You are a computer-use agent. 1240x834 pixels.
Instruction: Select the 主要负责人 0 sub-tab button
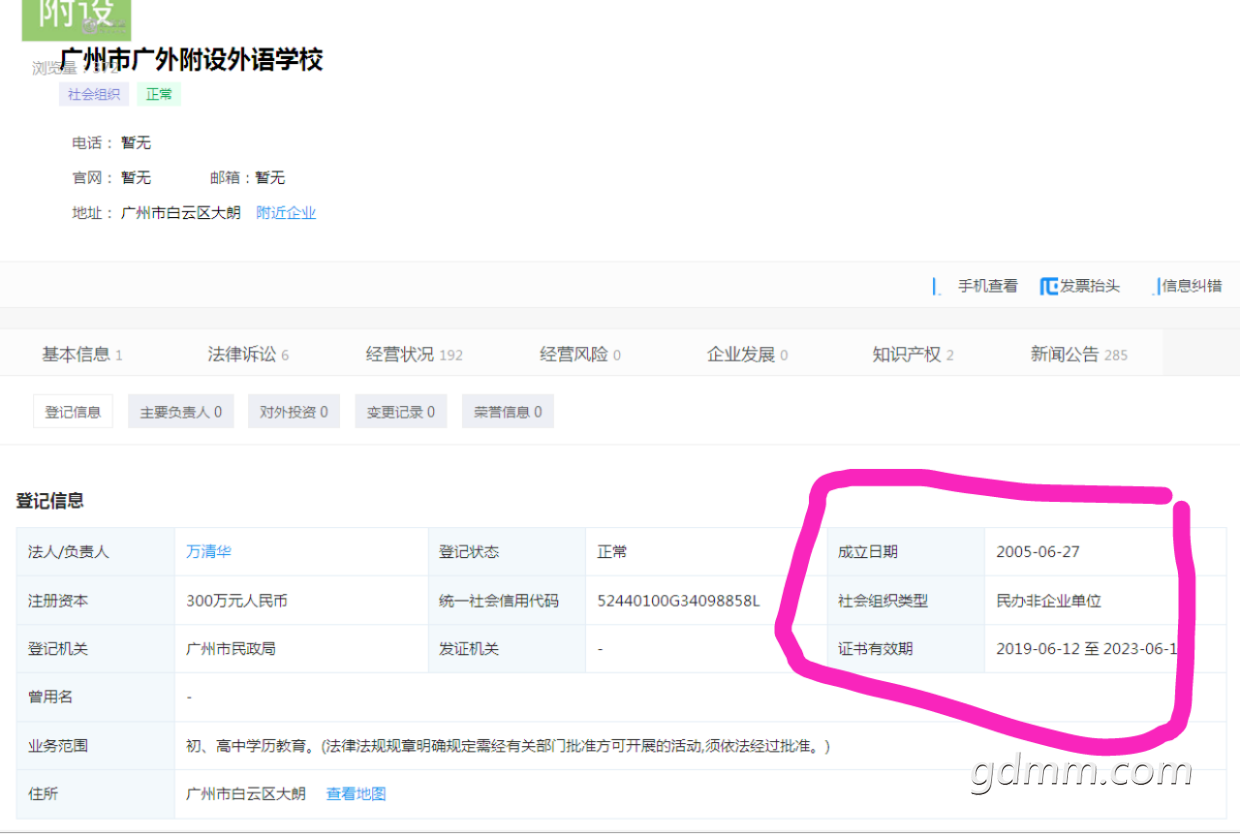[x=181, y=412]
